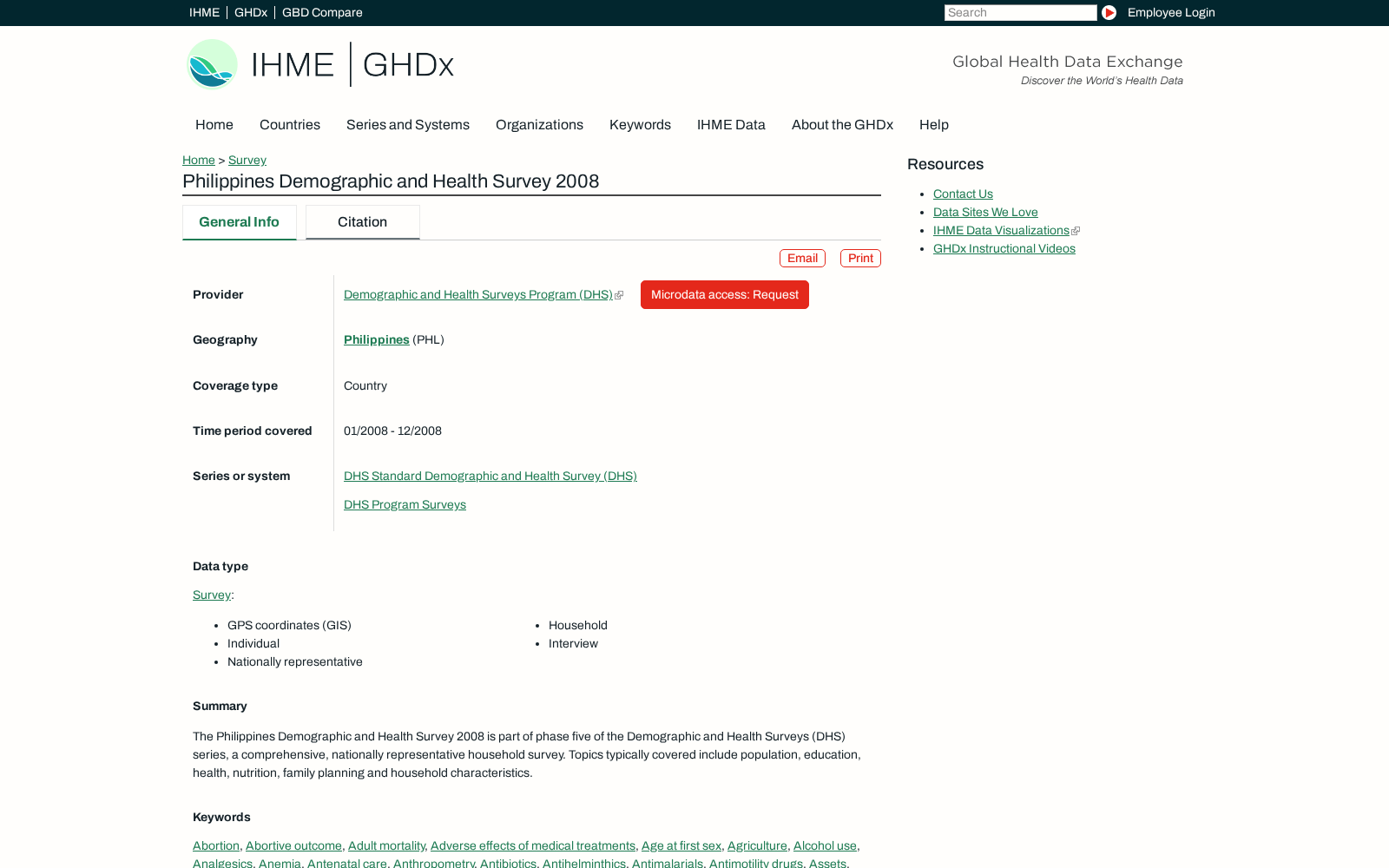This screenshot has width=1389, height=868.
Task: Open GHDx Instructional Videos link
Action: pos(1004,248)
